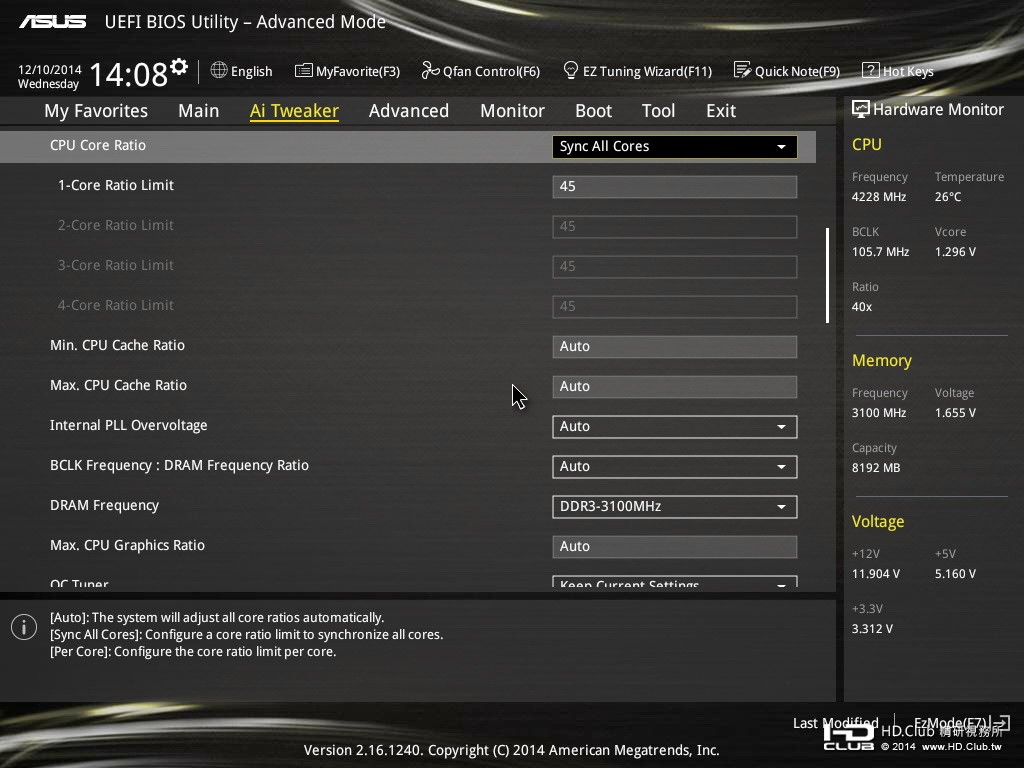Image resolution: width=1024 pixels, height=768 pixels.
Task: Click the Qfan Control fan icon
Action: click(430, 70)
